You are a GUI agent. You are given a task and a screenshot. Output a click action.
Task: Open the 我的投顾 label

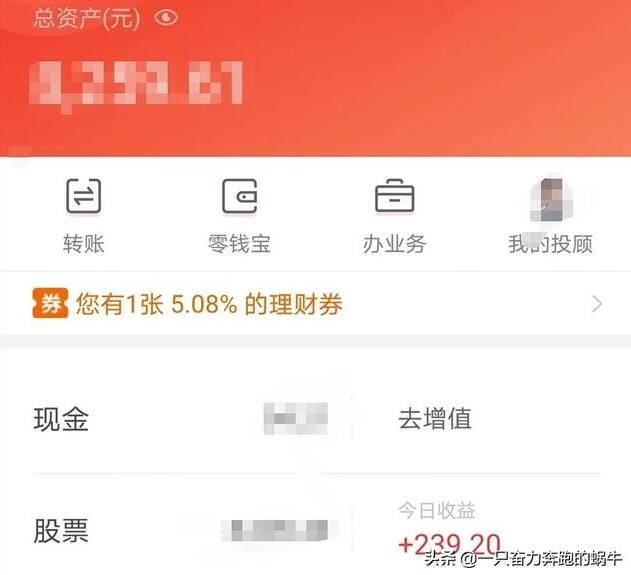(551, 244)
